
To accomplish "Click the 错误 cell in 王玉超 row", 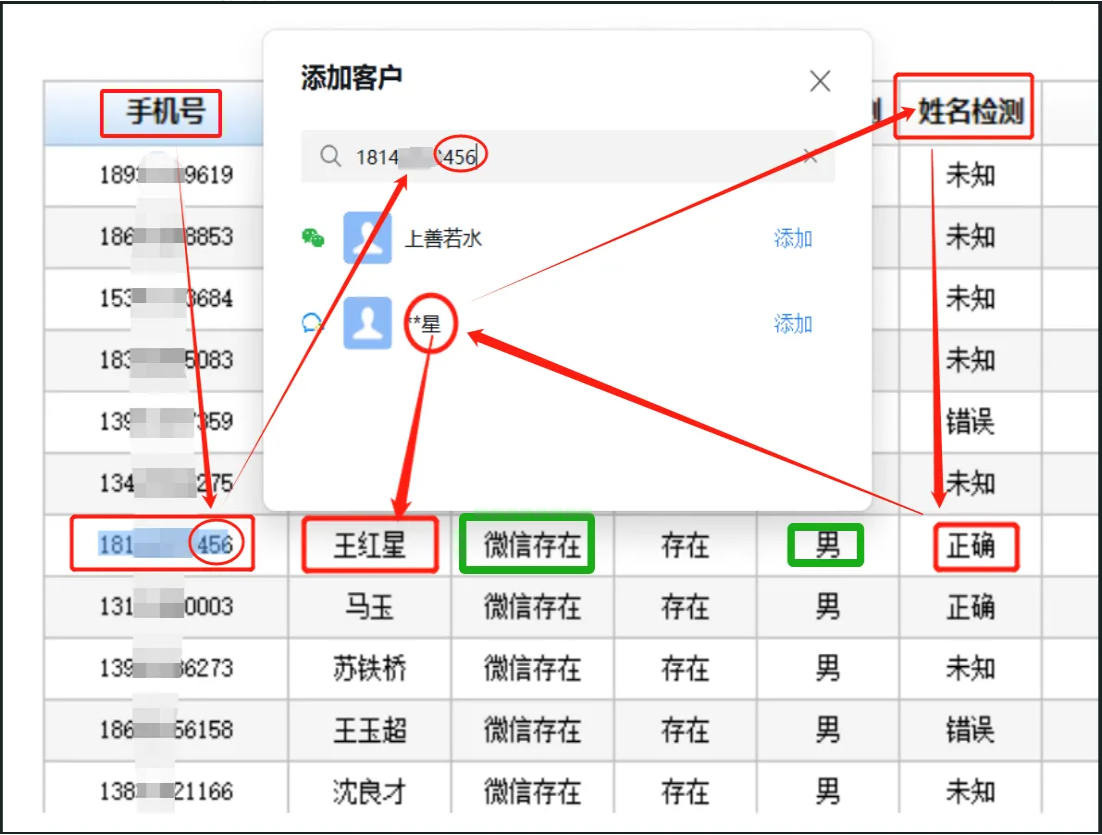I will click(x=970, y=730).
